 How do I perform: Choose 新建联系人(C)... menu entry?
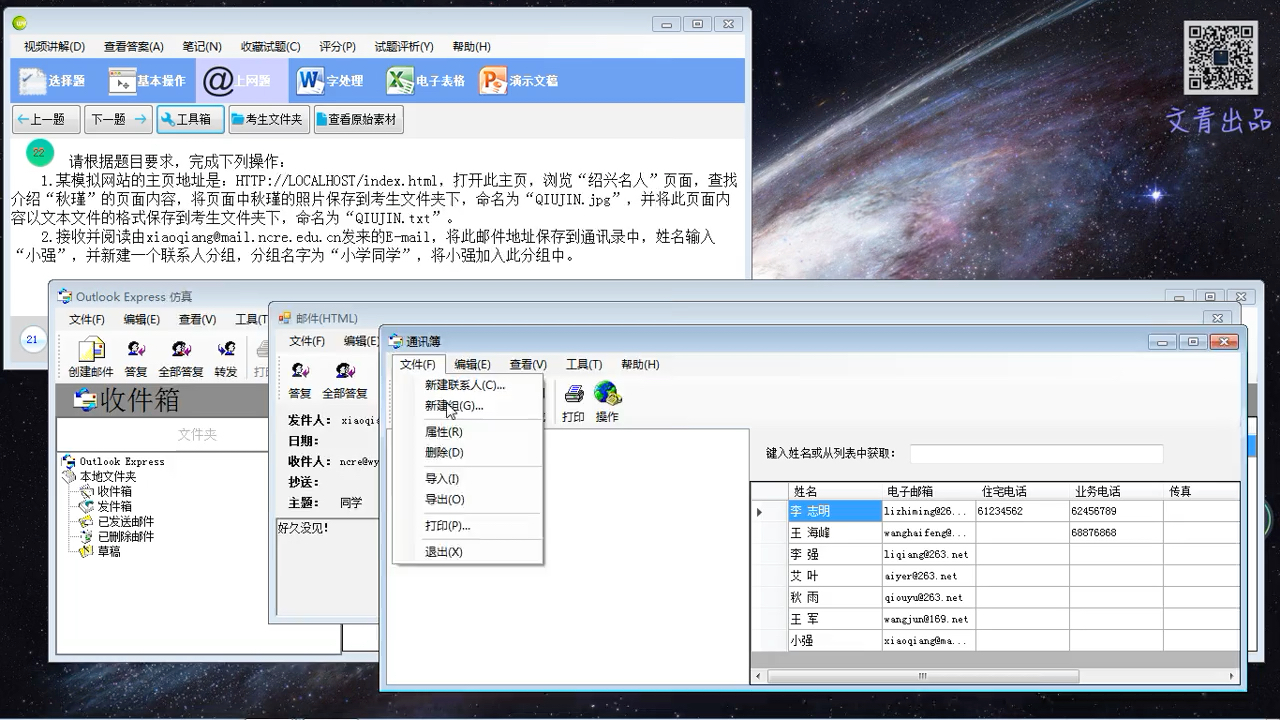(x=467, y=385)
